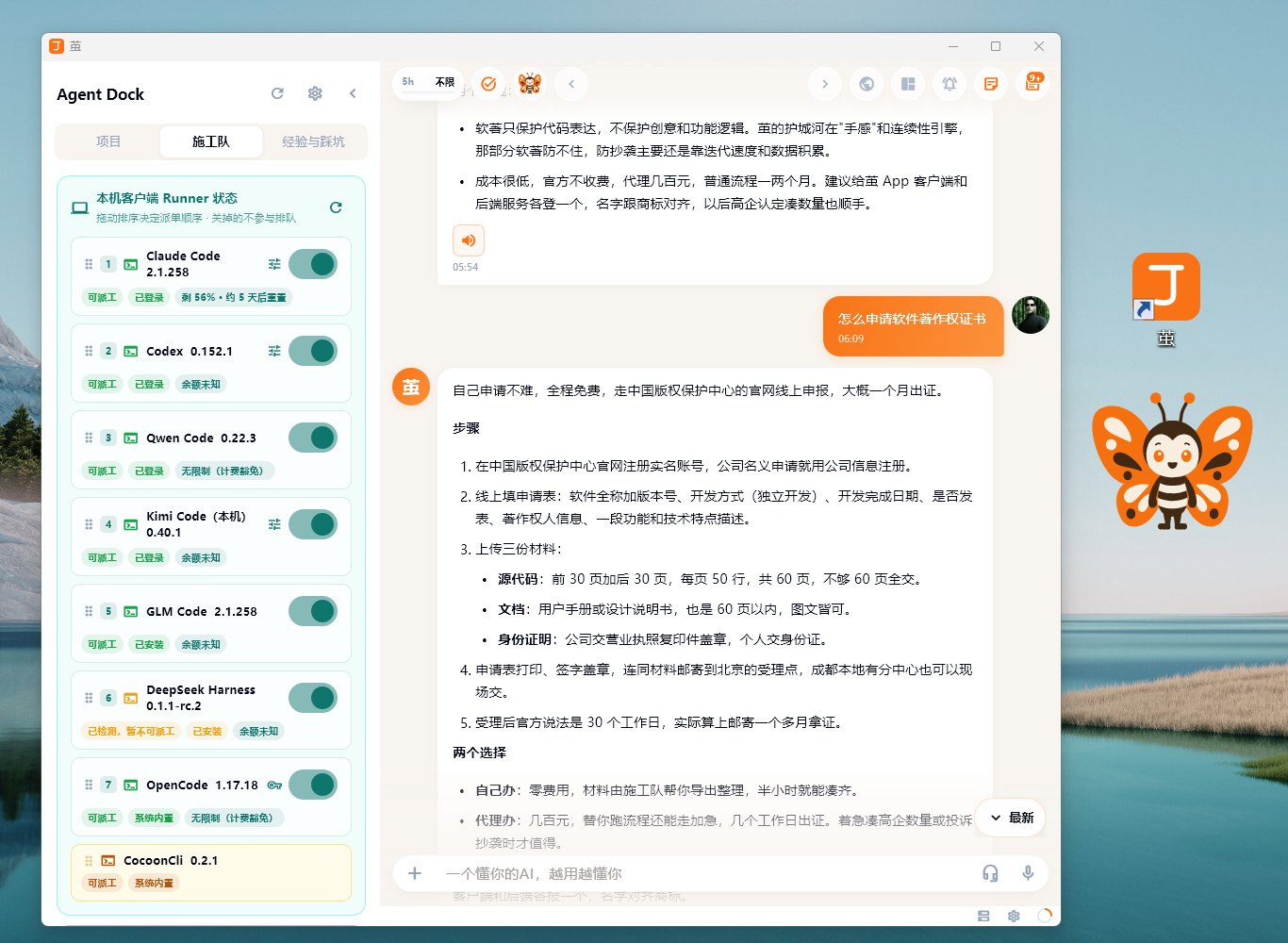Open the 经验与踩坑 tab
The height and width of the screenshot is (943, 1288).
click(313, 141)
